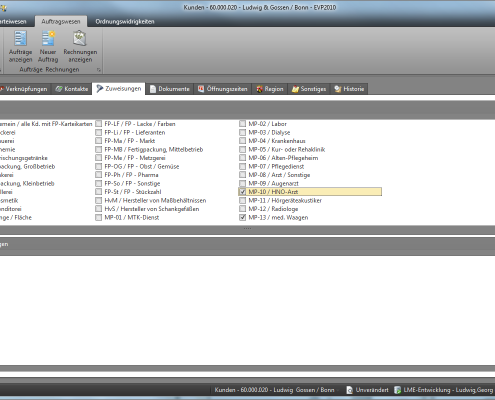The height and width of the screenshot is (400, 495).
Task: Open the Historie tab icon
Action: (338, 89)
